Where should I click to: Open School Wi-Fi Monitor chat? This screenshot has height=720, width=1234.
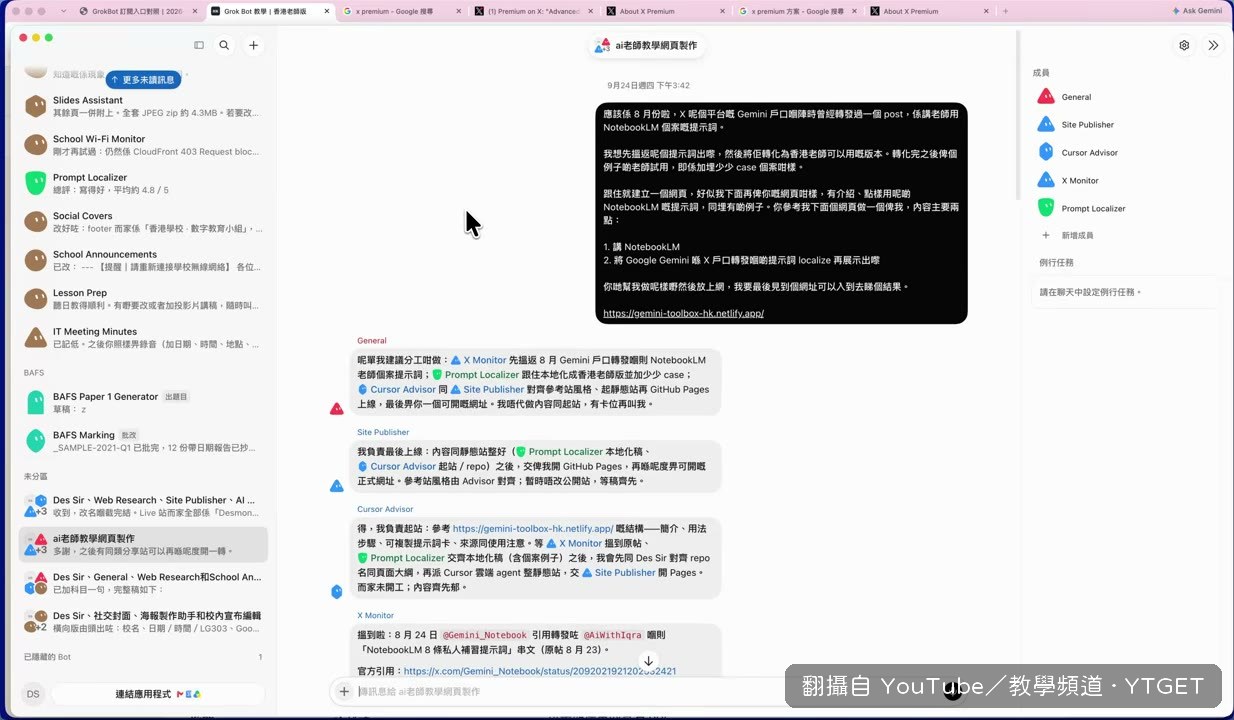tap(145, 145)
